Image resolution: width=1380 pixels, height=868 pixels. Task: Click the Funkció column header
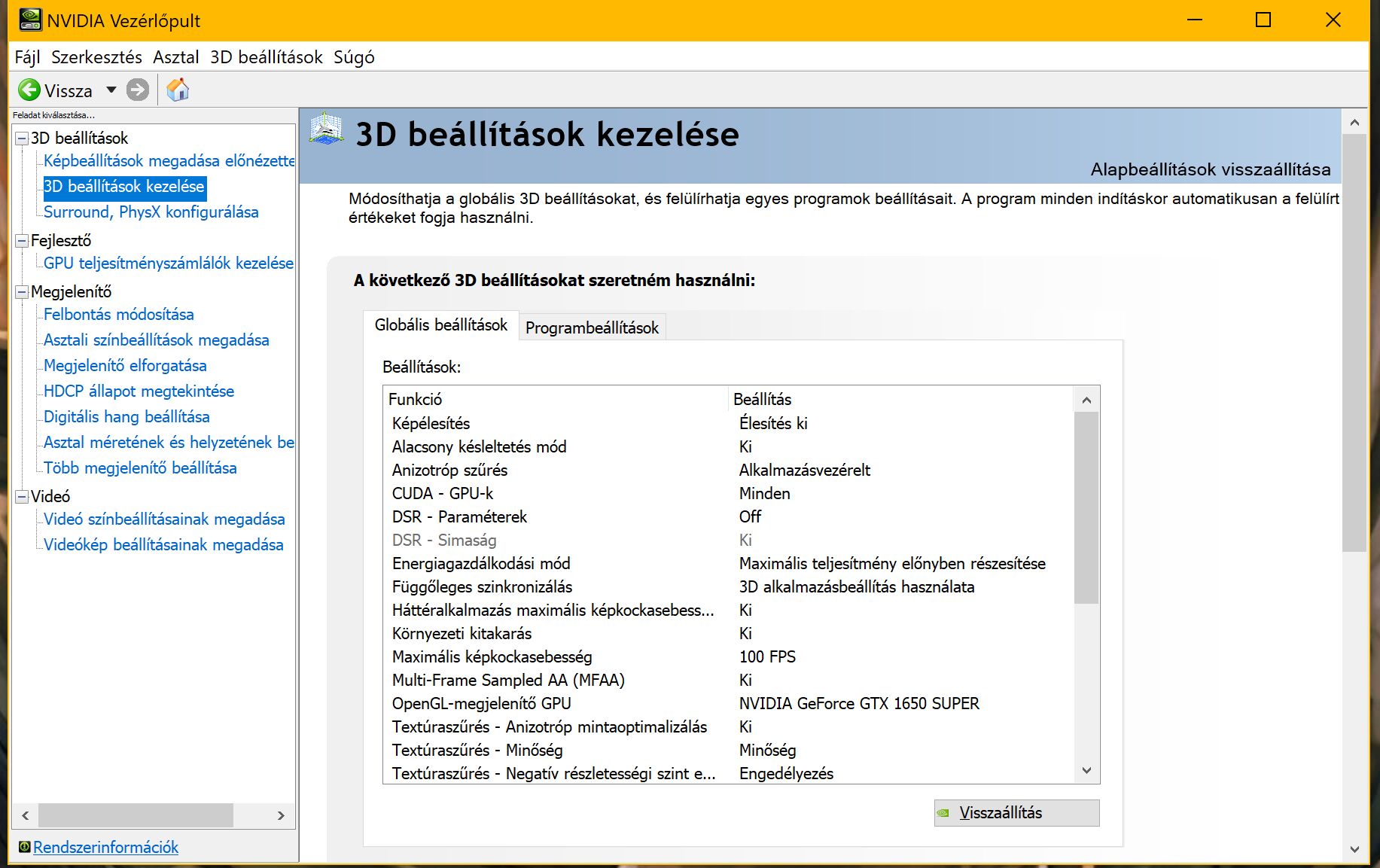tap(556, 399)
